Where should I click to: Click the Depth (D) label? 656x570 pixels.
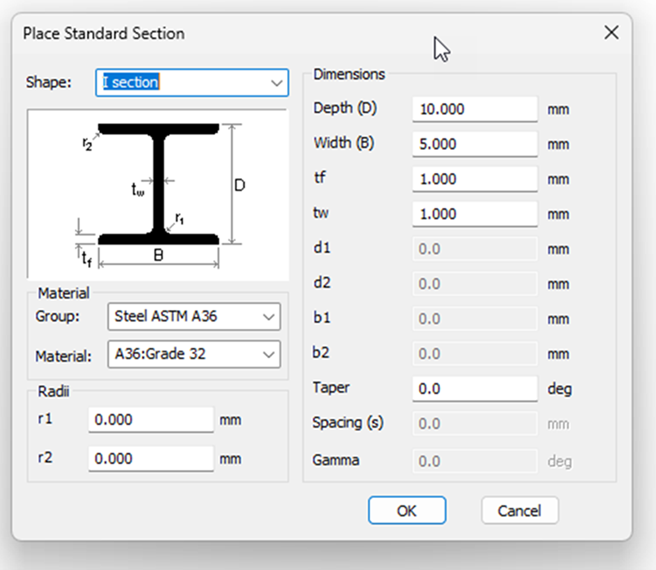(345, 108)
